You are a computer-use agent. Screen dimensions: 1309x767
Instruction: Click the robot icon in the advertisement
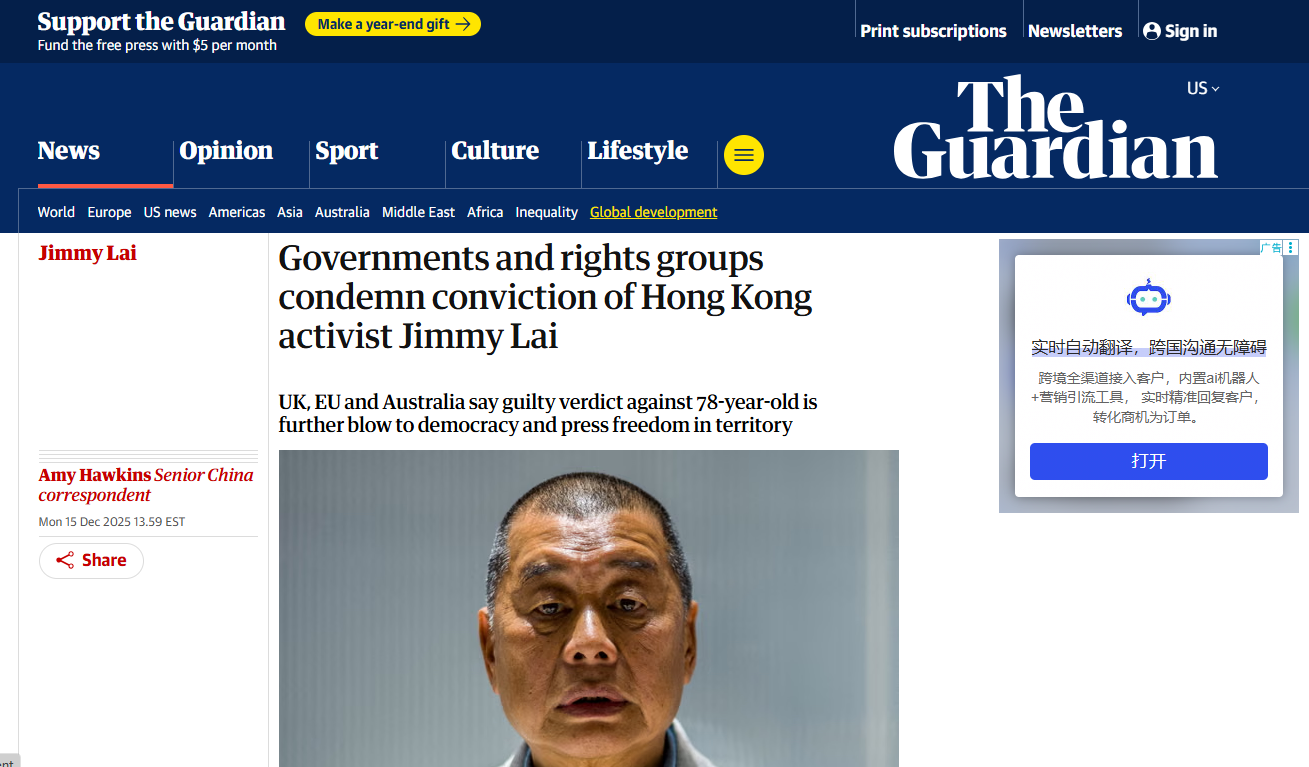coord(1148,297)
